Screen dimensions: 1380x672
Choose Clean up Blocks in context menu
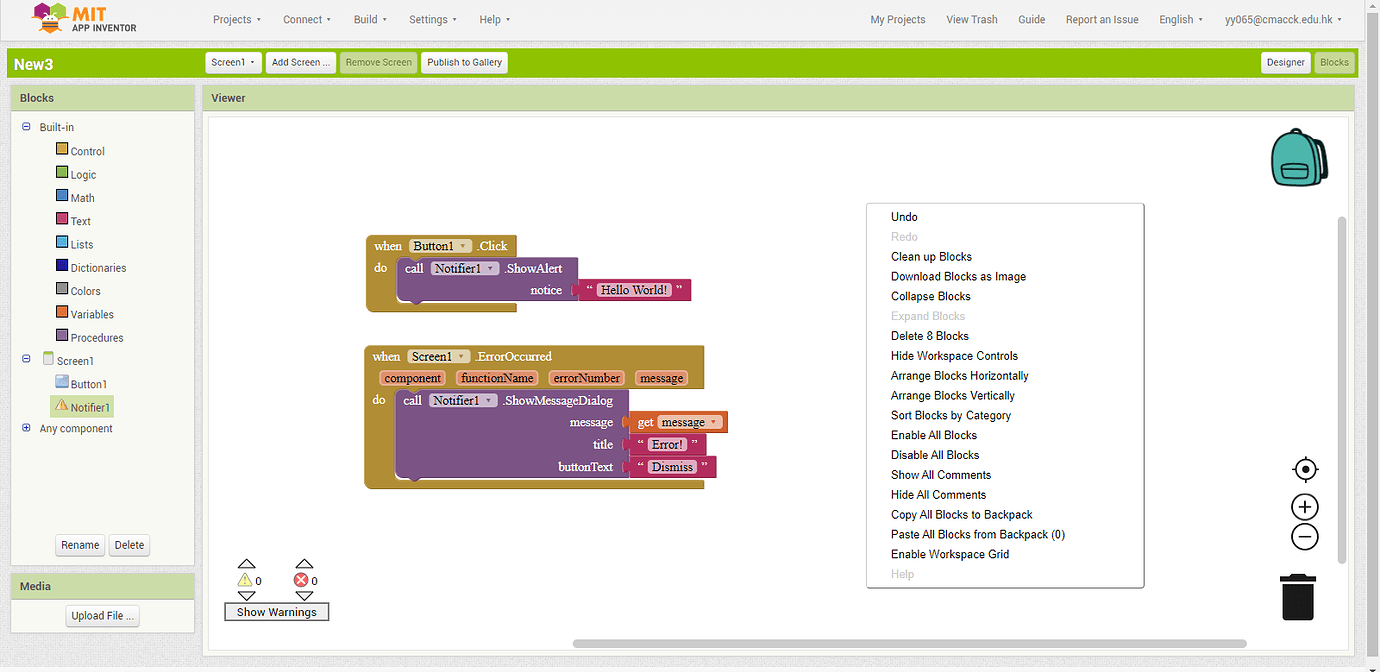[931, 256]
